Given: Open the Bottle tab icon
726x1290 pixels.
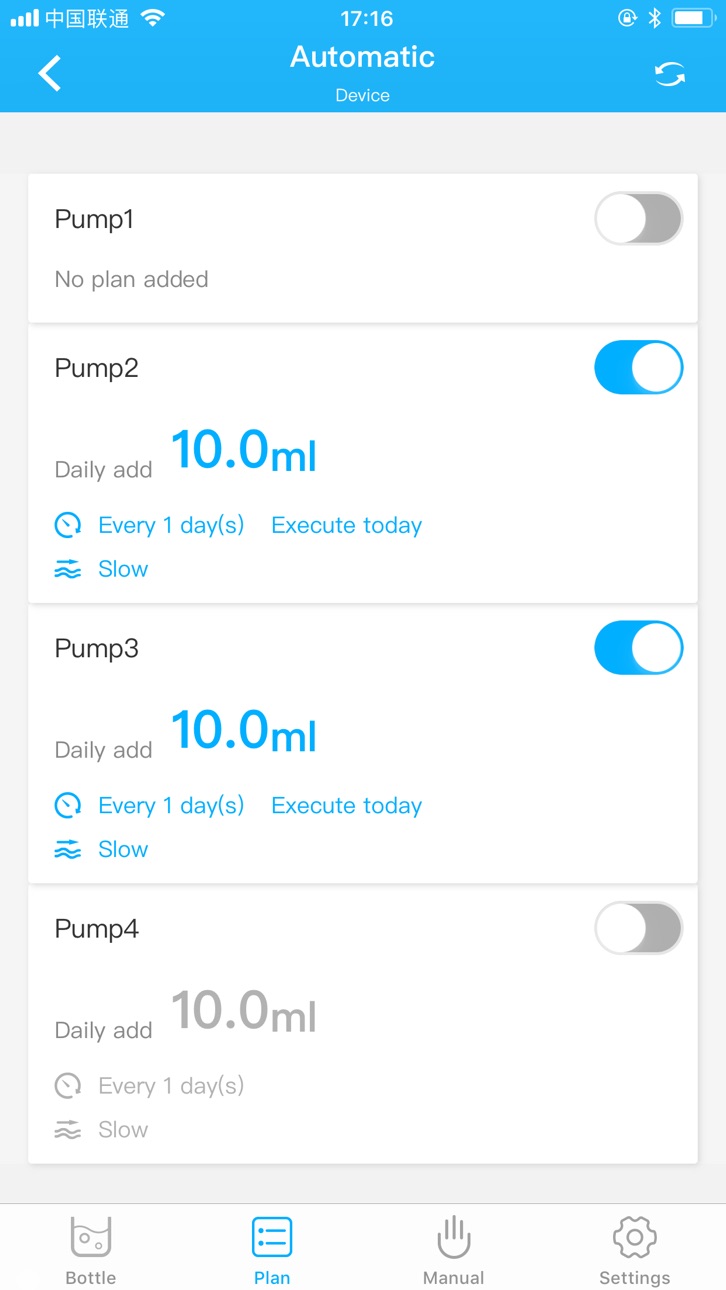Looking at the screenshot, I should coord(91,1237).
